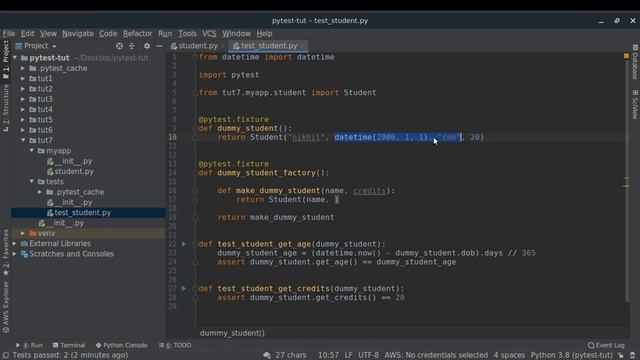This screenshot has height=360, width=640.
Task: Open the Refactor menu
Action: 138,33
